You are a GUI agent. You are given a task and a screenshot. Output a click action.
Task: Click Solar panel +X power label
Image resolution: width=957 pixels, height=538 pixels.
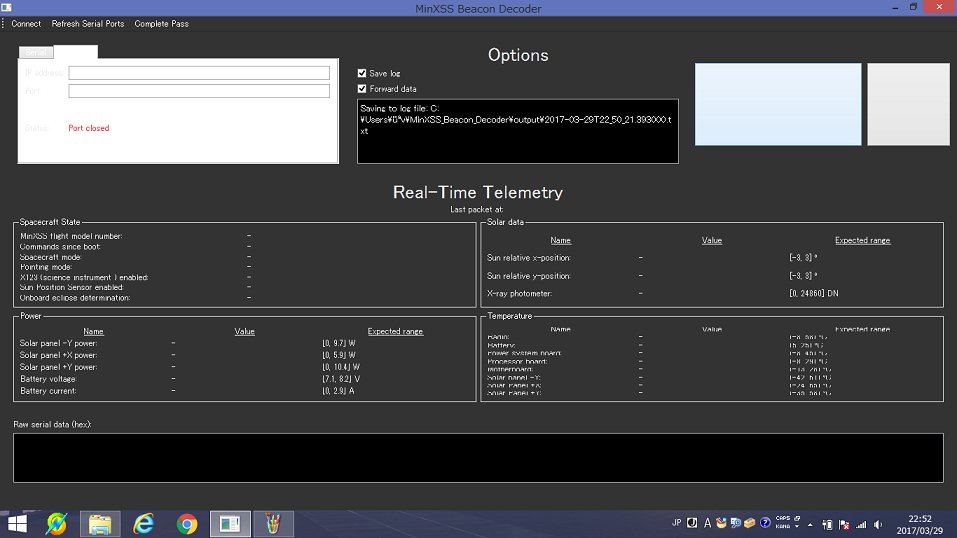coord(58,355)
